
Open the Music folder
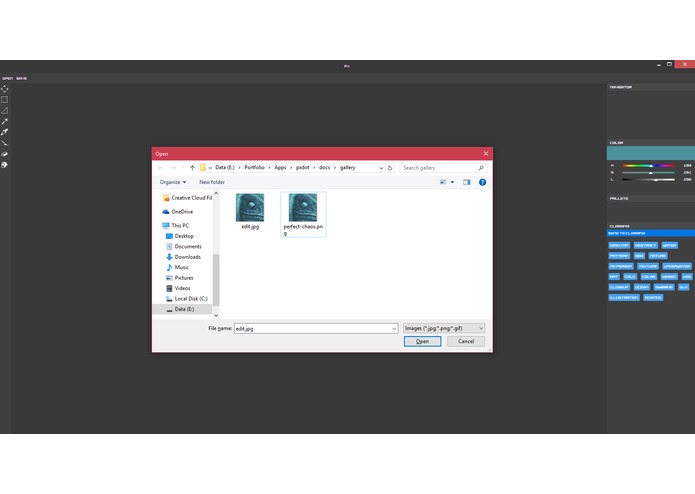(x=178, y=268)
